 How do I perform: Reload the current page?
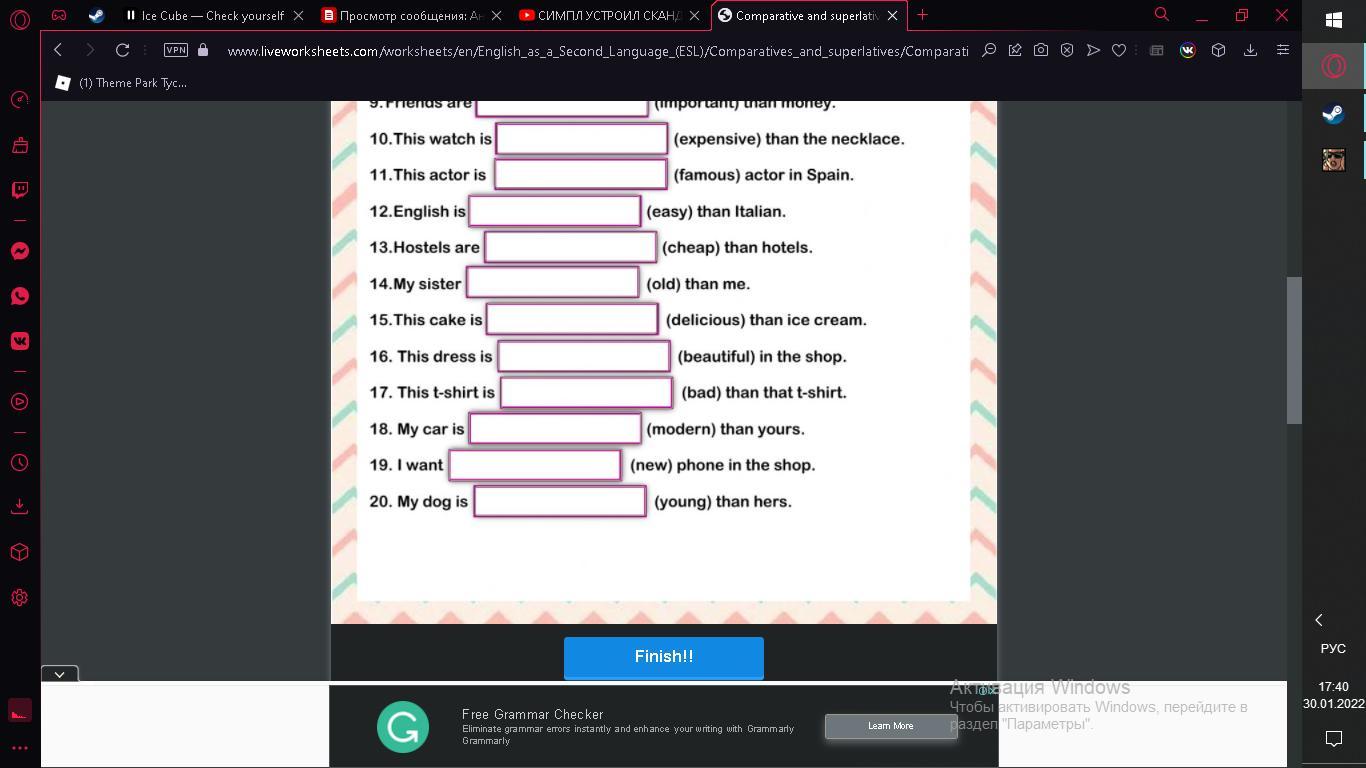[122, 50]
